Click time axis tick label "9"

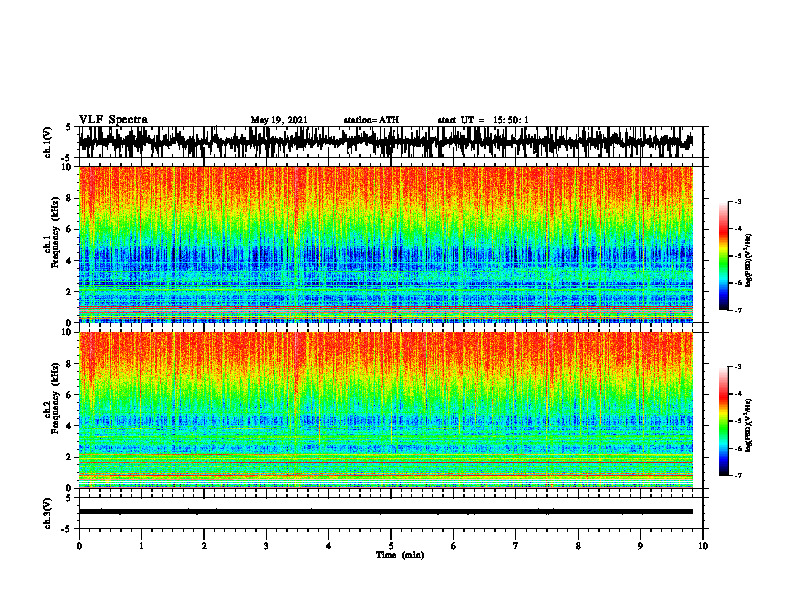pos(640,546)
